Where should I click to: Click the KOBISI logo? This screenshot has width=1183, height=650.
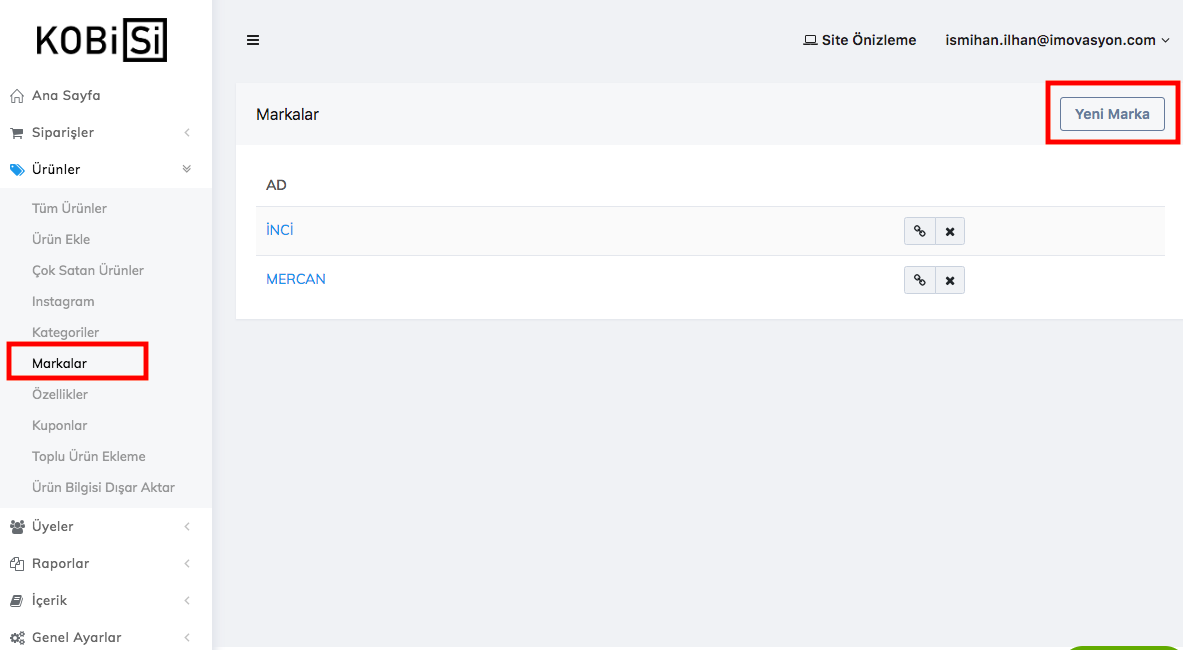(101, 41)
